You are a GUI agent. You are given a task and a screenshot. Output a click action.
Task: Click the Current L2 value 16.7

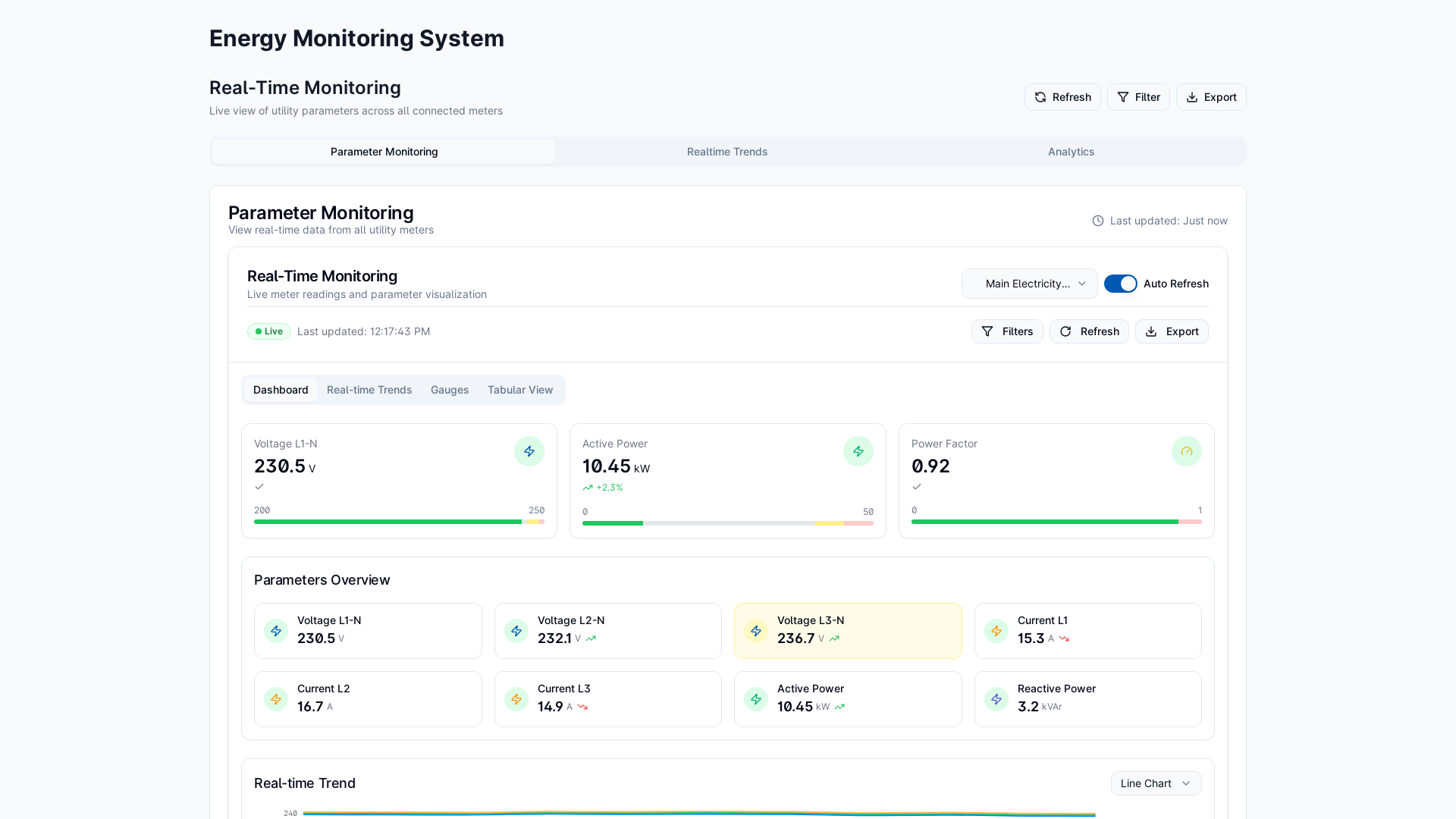(x=310, y=707)
